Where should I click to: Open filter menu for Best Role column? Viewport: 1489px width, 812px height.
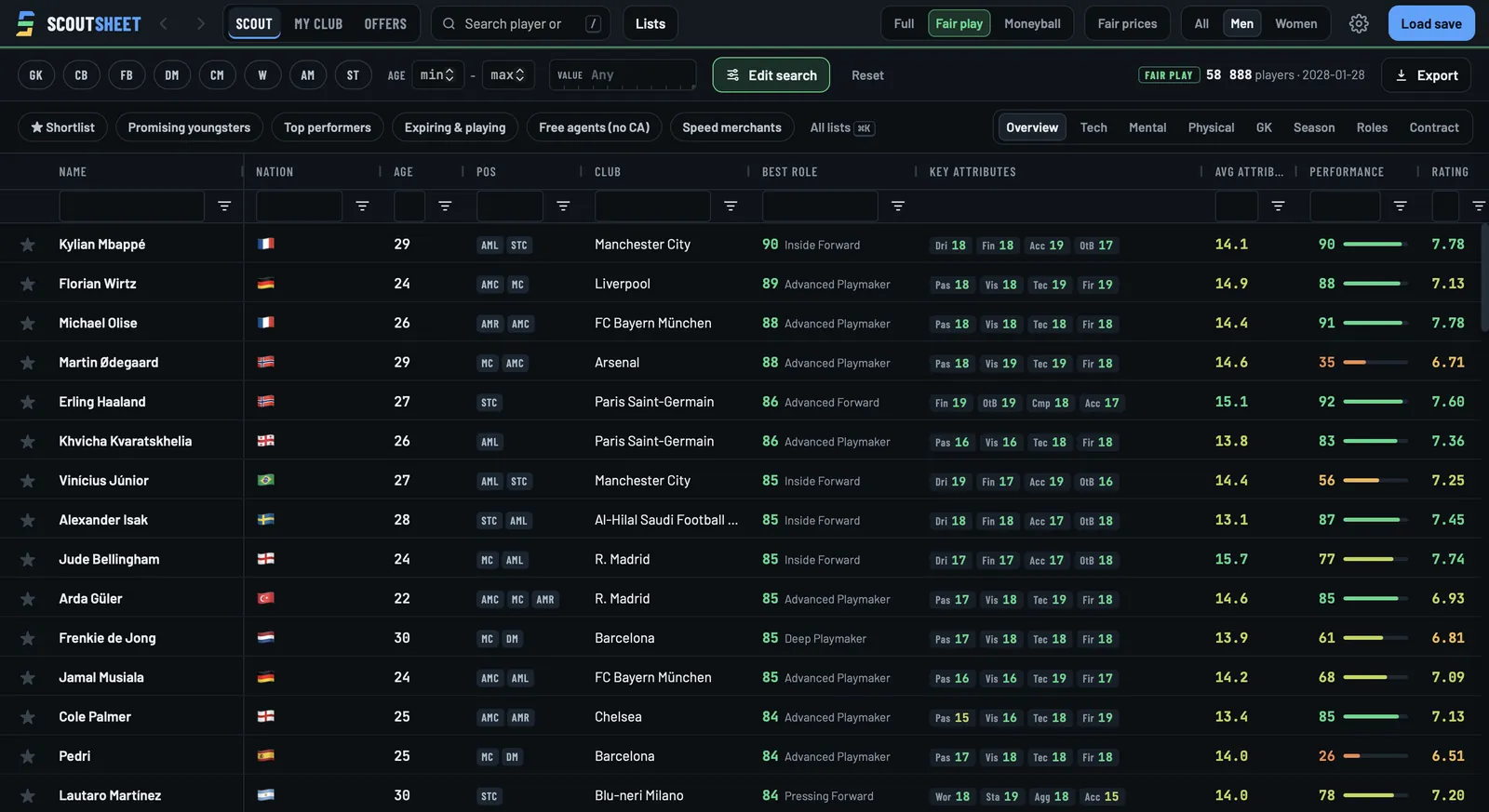pos(898,206)
